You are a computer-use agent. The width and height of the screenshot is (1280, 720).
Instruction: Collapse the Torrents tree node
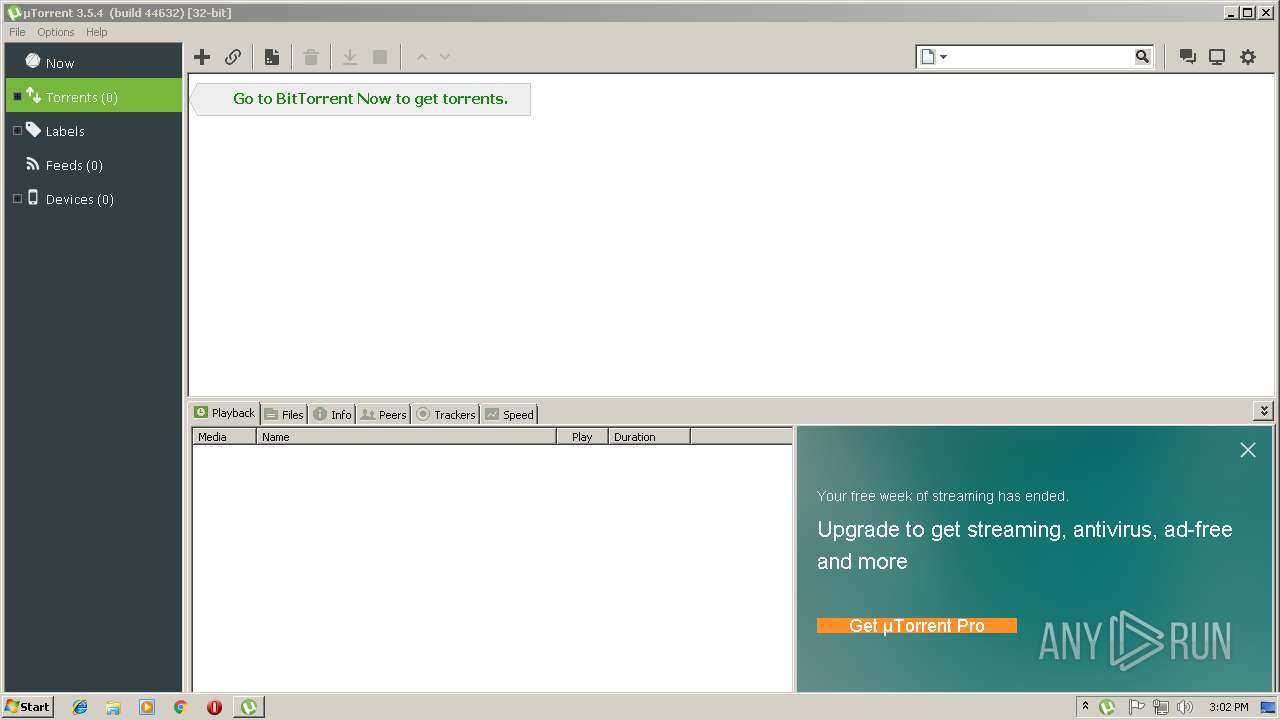coord(17,97)
